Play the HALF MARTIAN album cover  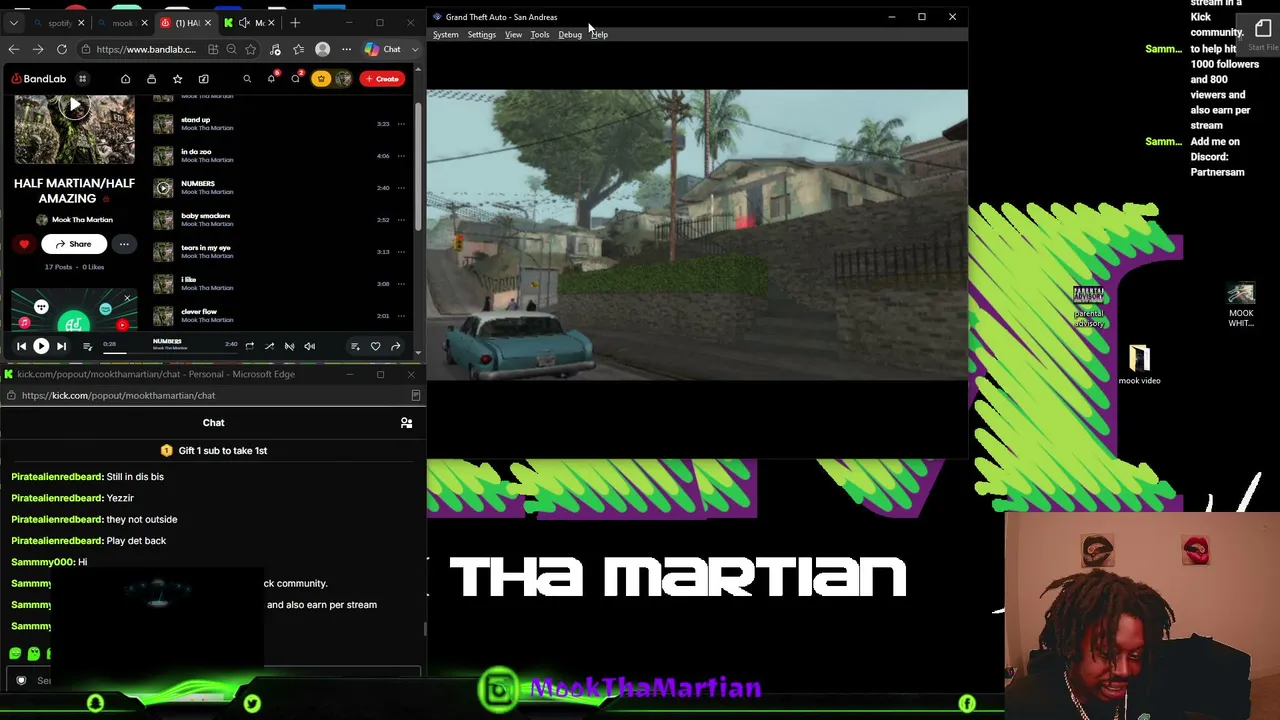[x=74, y=106]
